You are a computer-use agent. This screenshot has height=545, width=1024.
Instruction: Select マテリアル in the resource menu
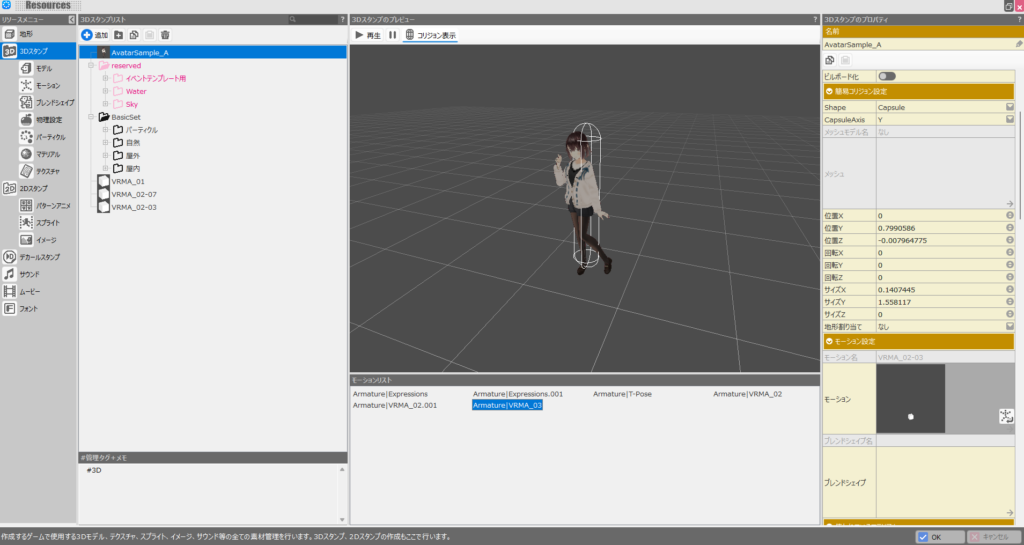tap(47, 154)
